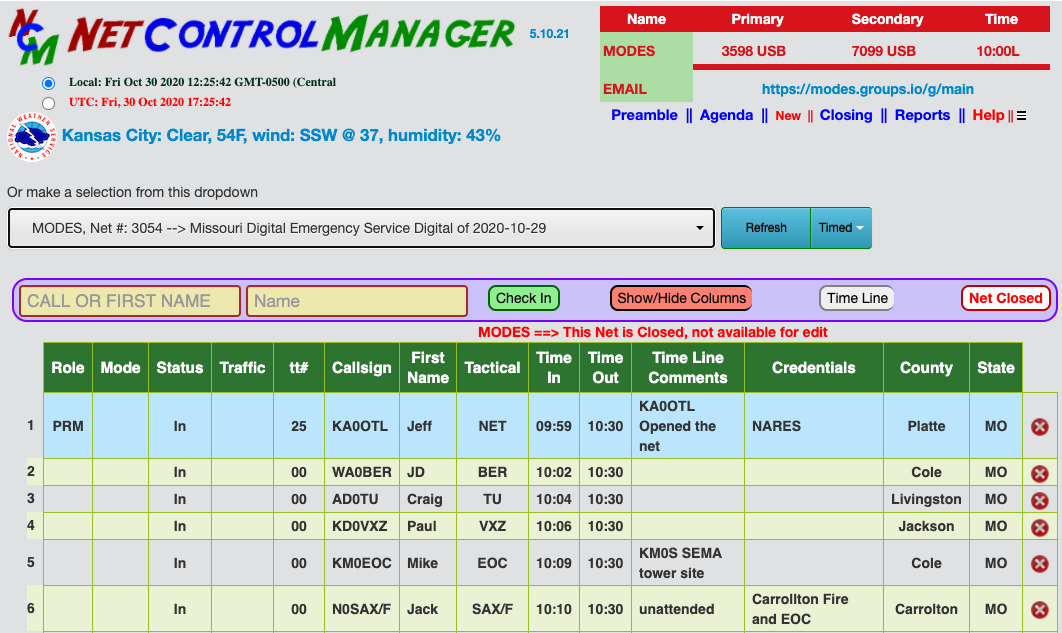1062x633 pixels.
Task: Open the net selection dropdown
Action: point(362,228)
